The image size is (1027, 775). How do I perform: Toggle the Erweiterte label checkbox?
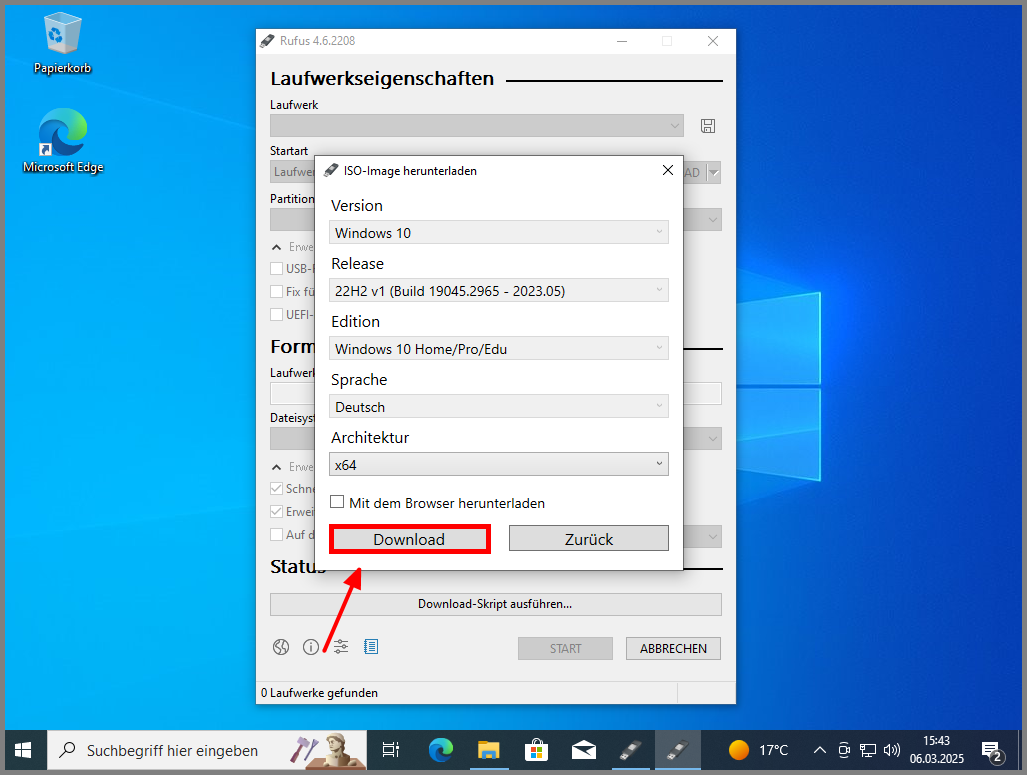click(x=276, y=512)
